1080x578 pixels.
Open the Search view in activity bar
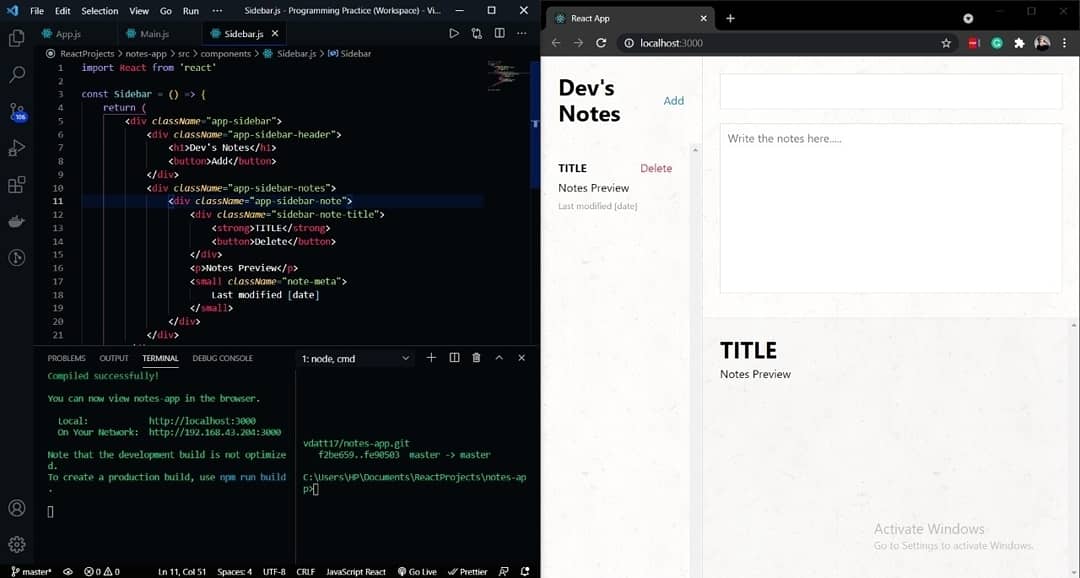17,74
